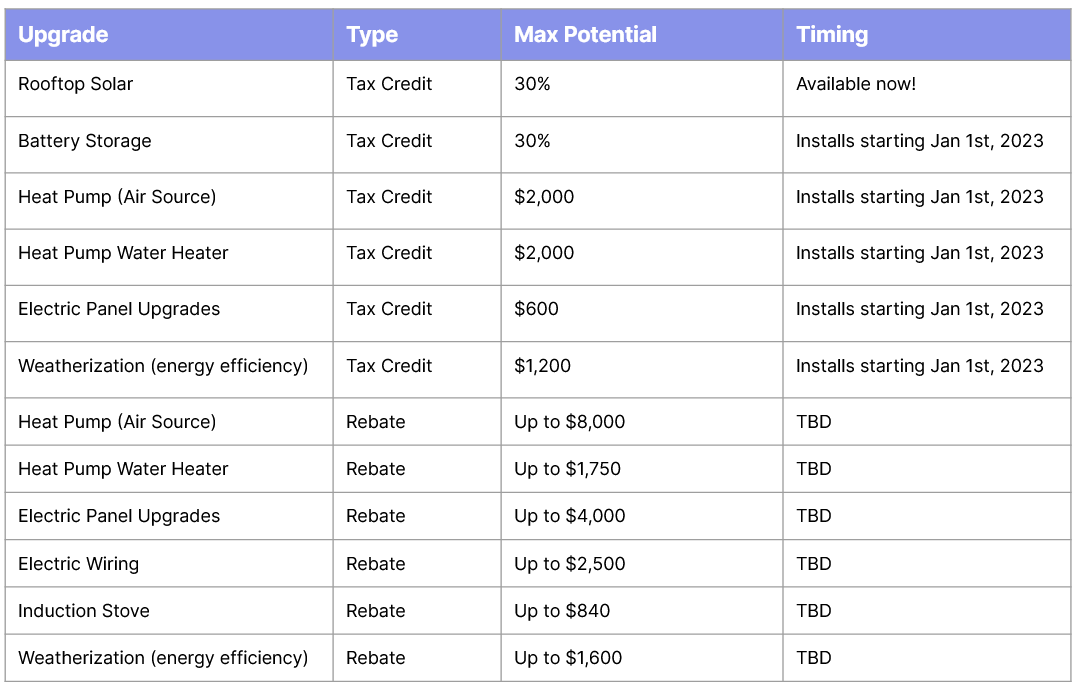This screenshot has width=1077, height=687.
Task: Select the Electric Wiring cell
Action: coord(78,564)
